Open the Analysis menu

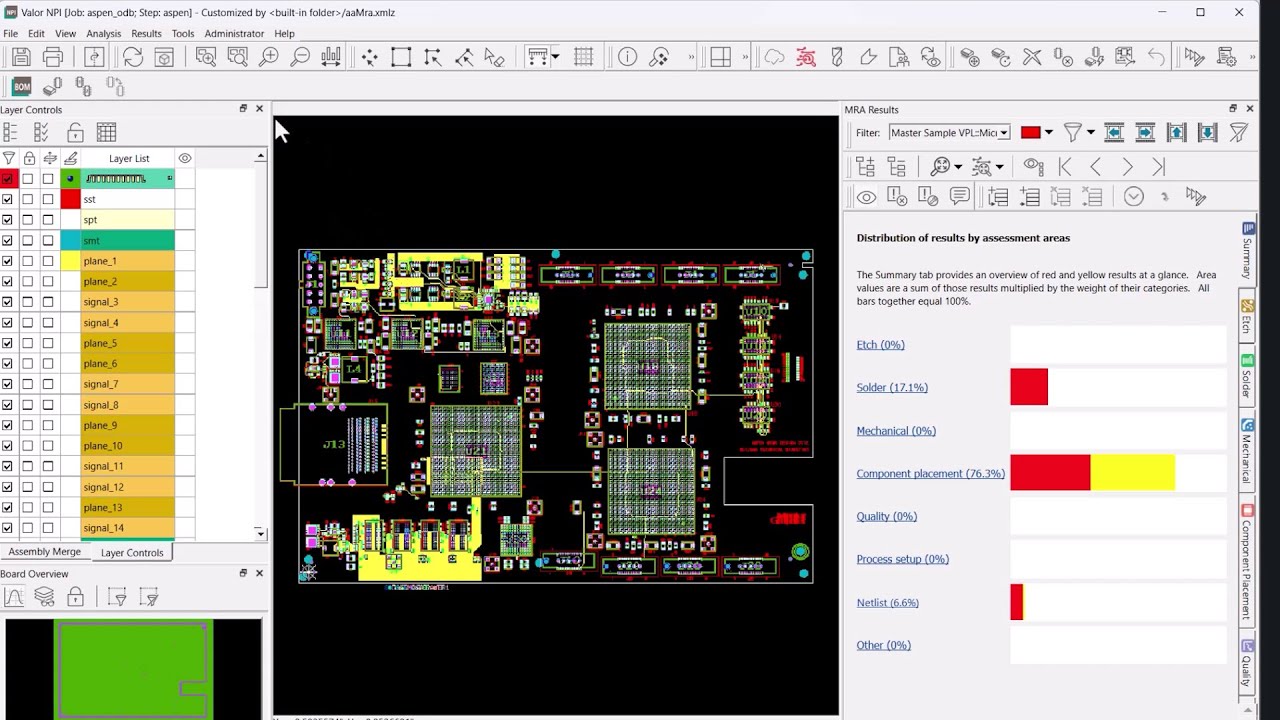pos(103,33)
